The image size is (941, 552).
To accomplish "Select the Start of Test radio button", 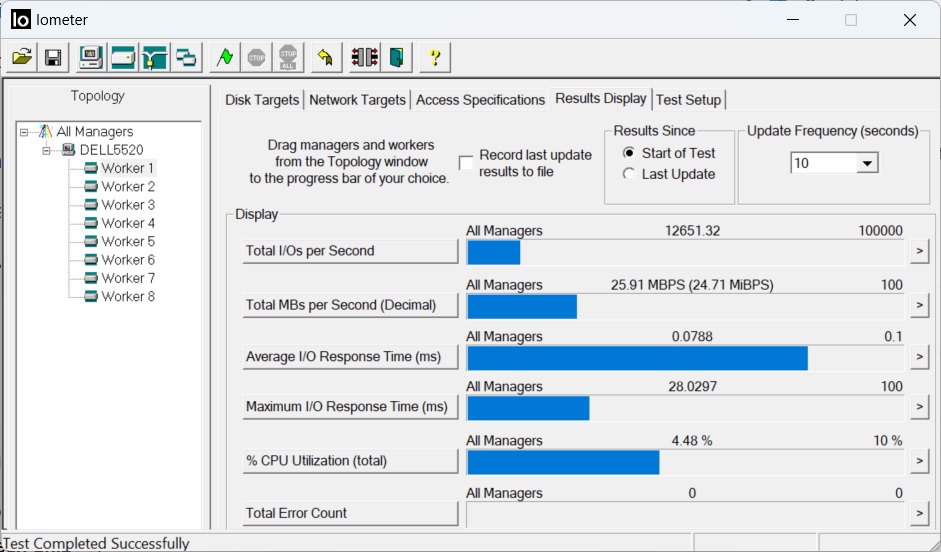I will (x=629, y=153).
